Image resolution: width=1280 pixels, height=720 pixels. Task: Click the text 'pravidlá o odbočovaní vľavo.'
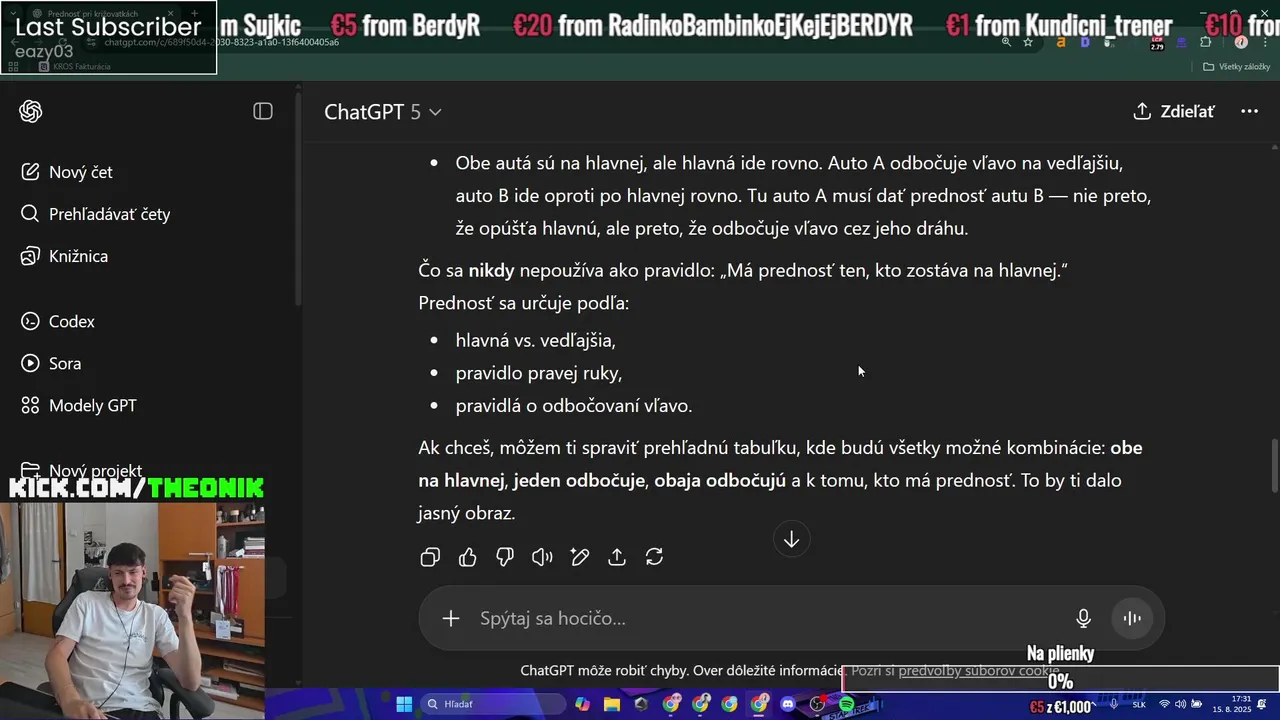(574, 406)
